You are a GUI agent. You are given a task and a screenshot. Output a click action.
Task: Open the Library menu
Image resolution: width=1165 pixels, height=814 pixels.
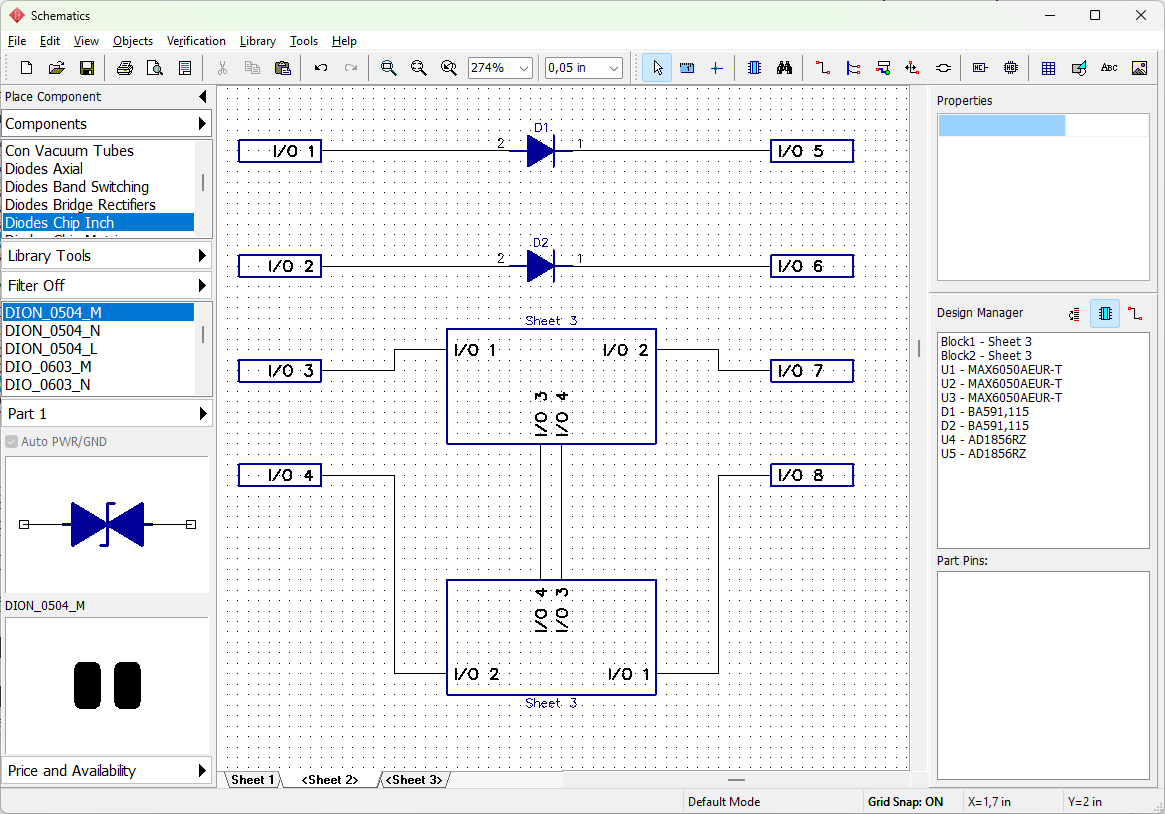pos(258,41)
